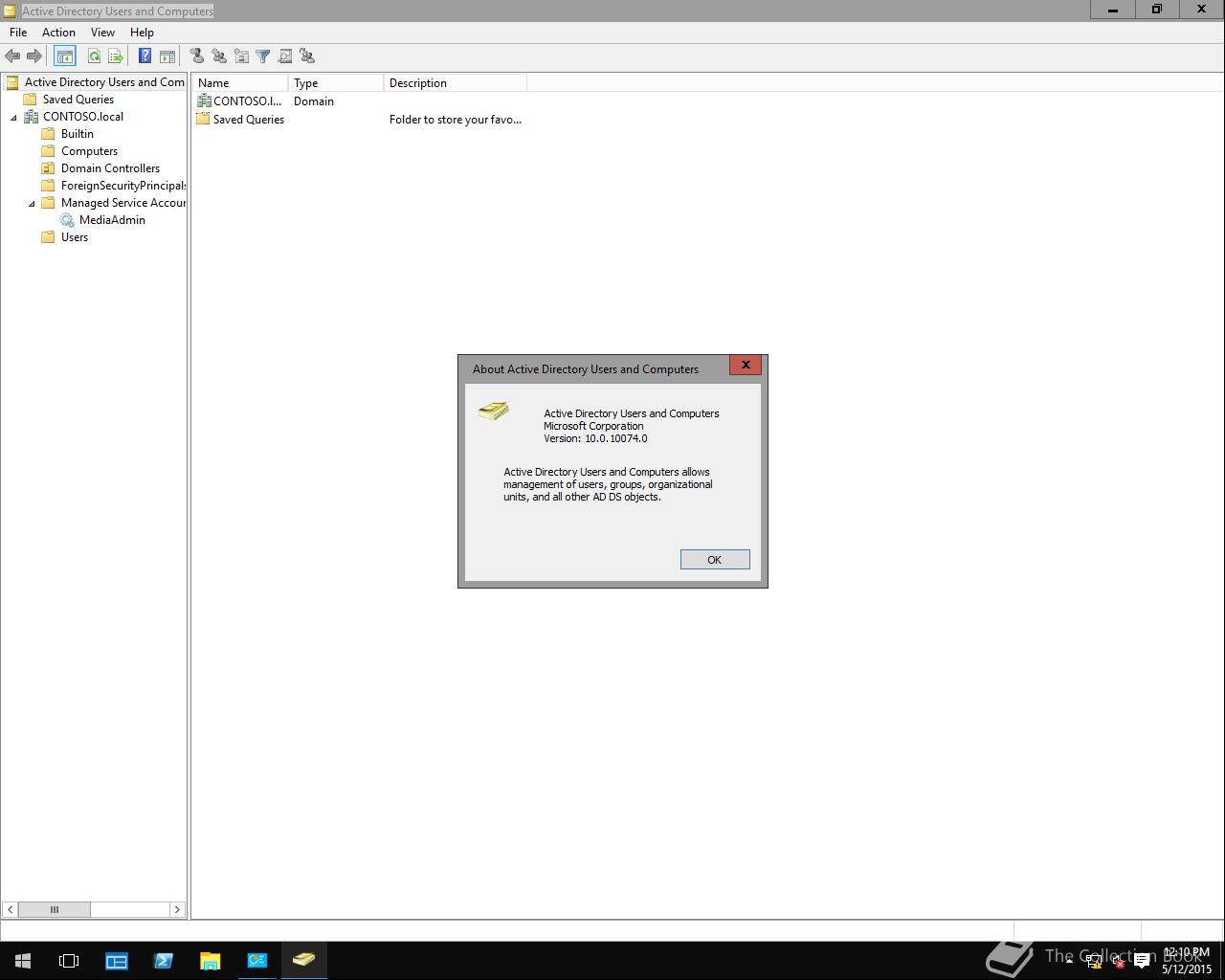Click the back navigation arrow

12,56
